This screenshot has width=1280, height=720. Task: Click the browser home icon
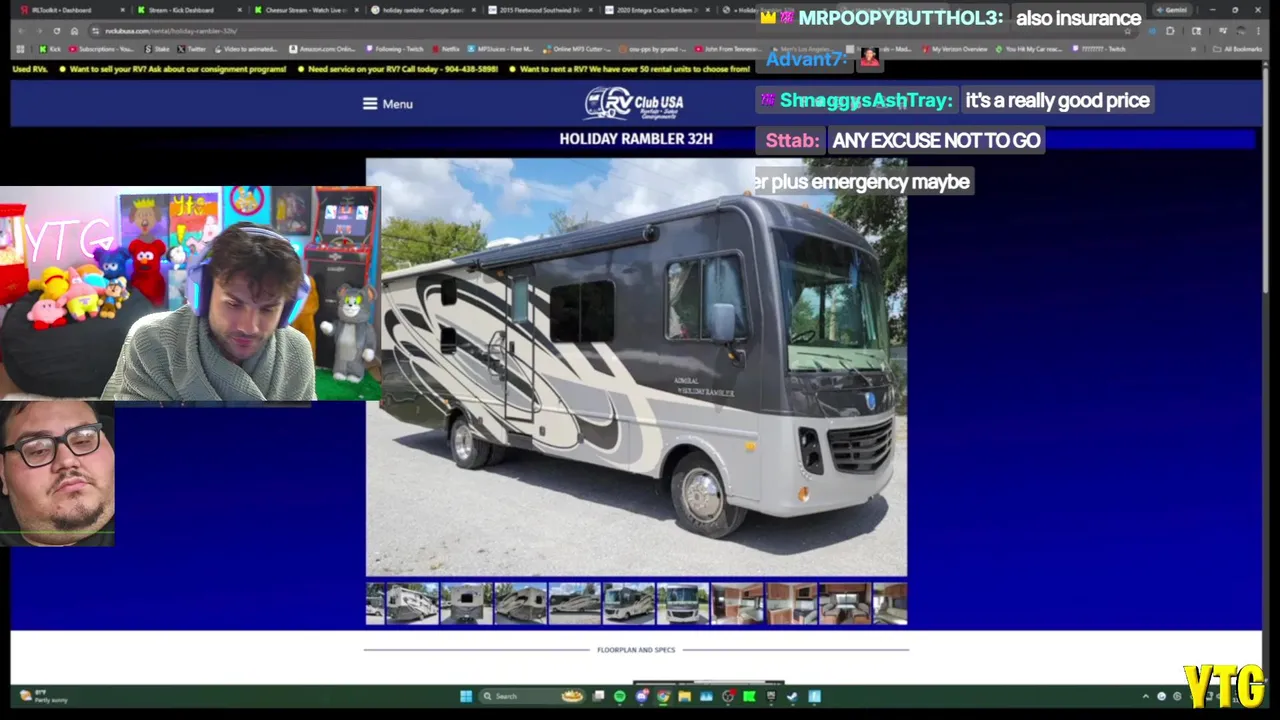coord(74,31)
